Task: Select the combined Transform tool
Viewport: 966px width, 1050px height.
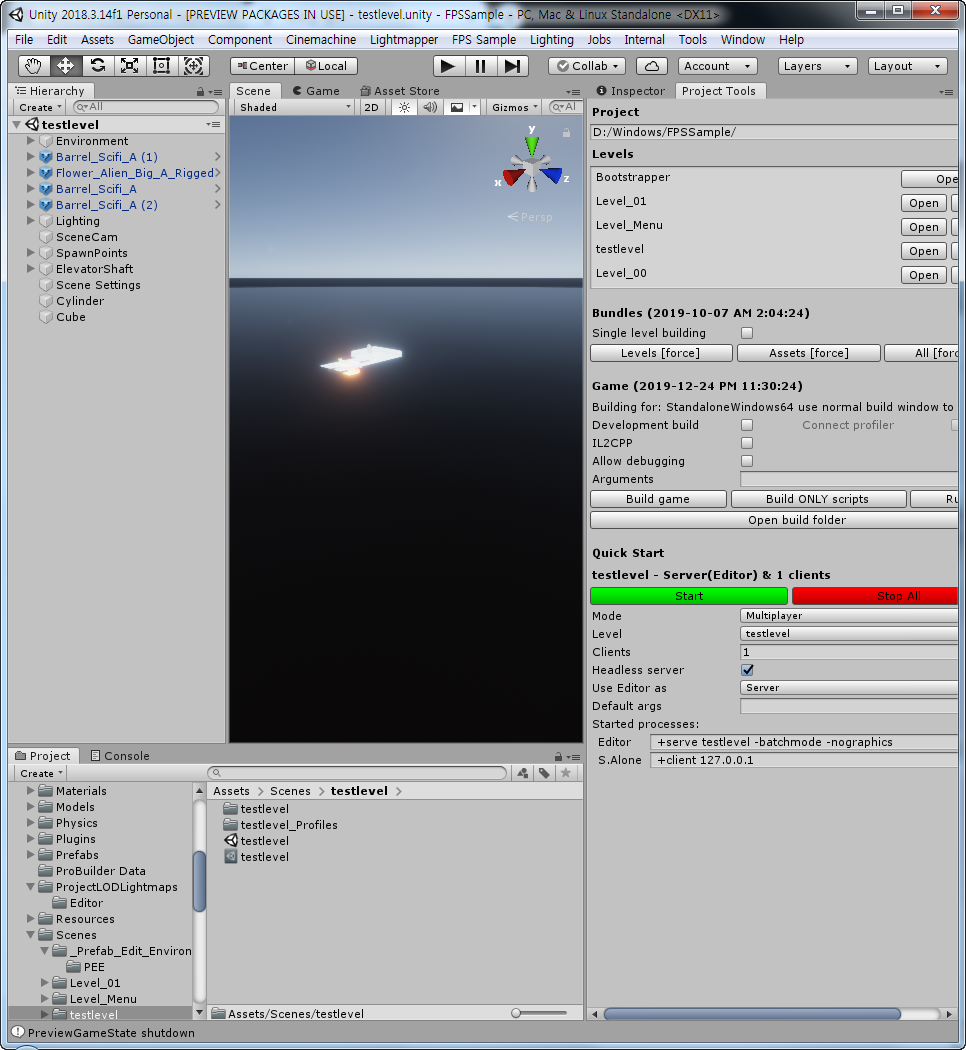Action: click(x=193, y=66)
